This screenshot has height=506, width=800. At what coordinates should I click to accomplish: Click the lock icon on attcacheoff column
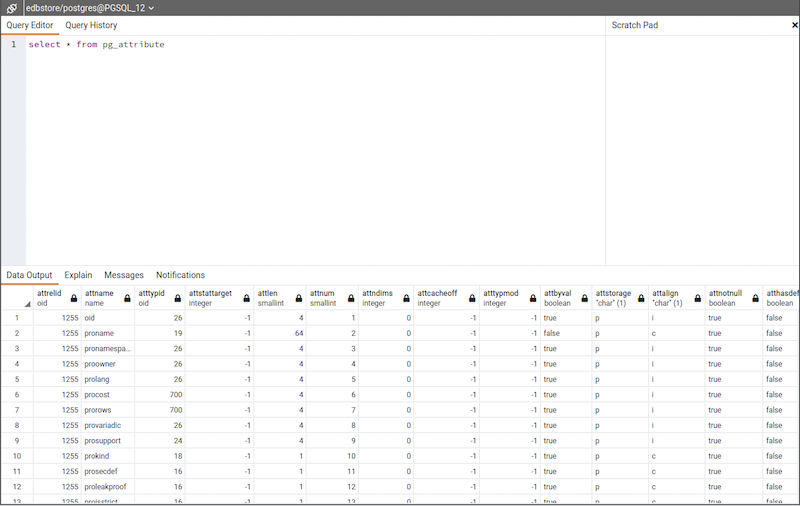(472, 298)
